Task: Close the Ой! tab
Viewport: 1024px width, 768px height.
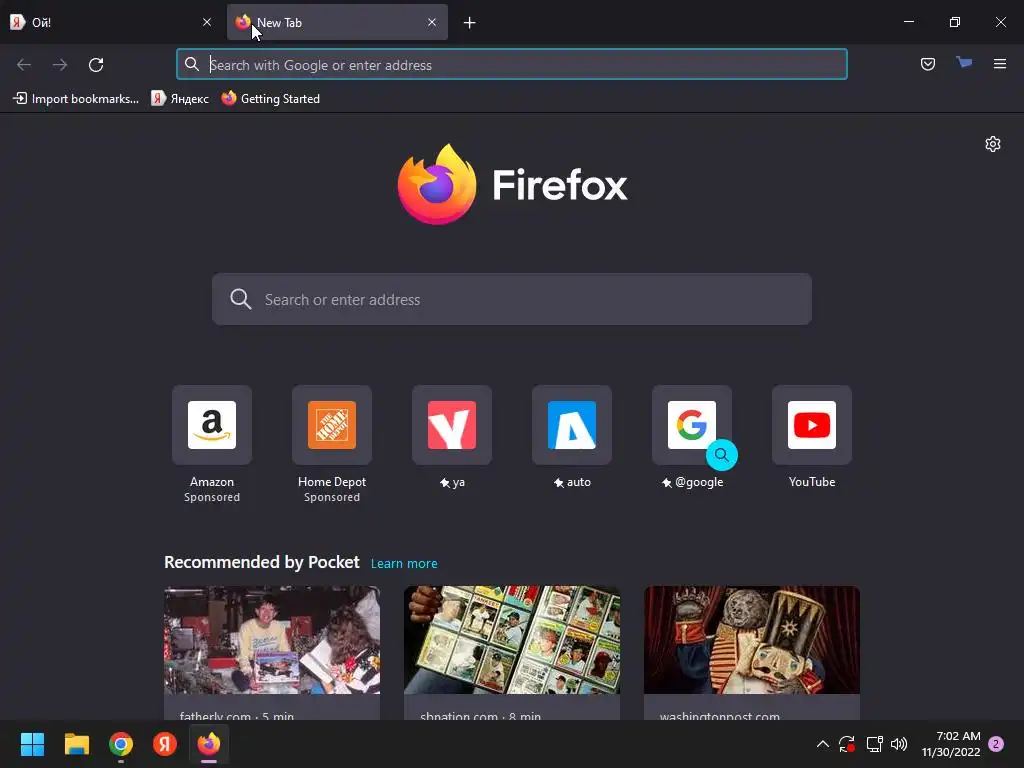Action: [207, 22]
